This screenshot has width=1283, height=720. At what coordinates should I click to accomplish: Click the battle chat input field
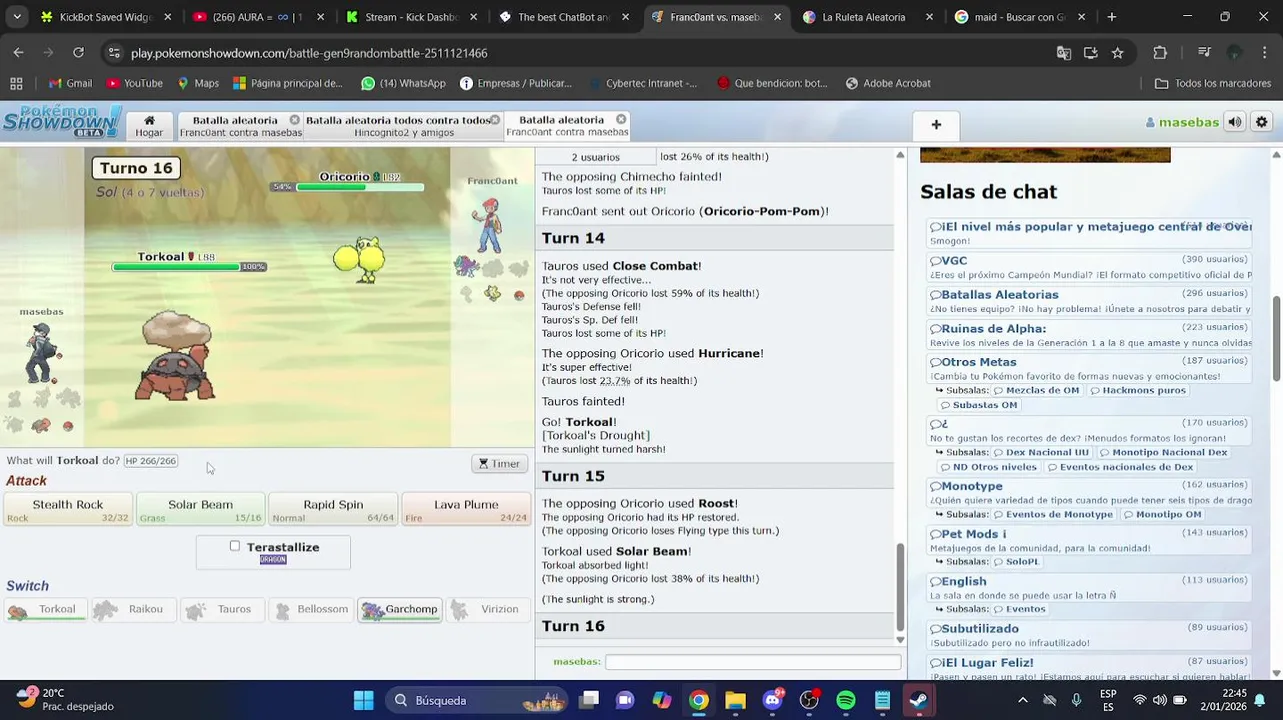click(752, 662)
